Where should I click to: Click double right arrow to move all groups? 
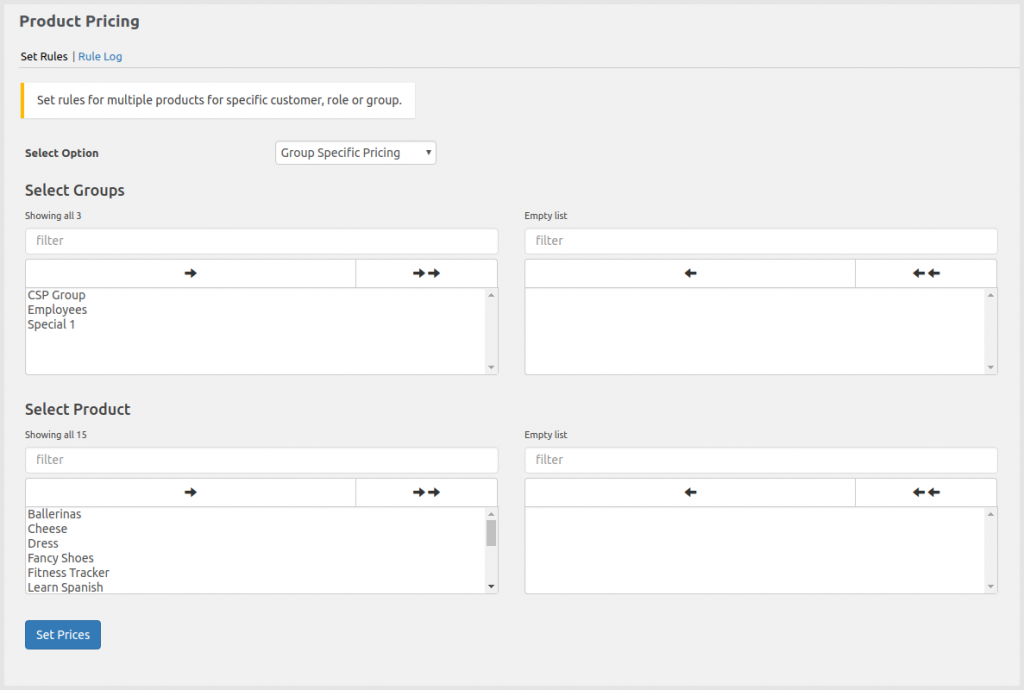point(426,273)
